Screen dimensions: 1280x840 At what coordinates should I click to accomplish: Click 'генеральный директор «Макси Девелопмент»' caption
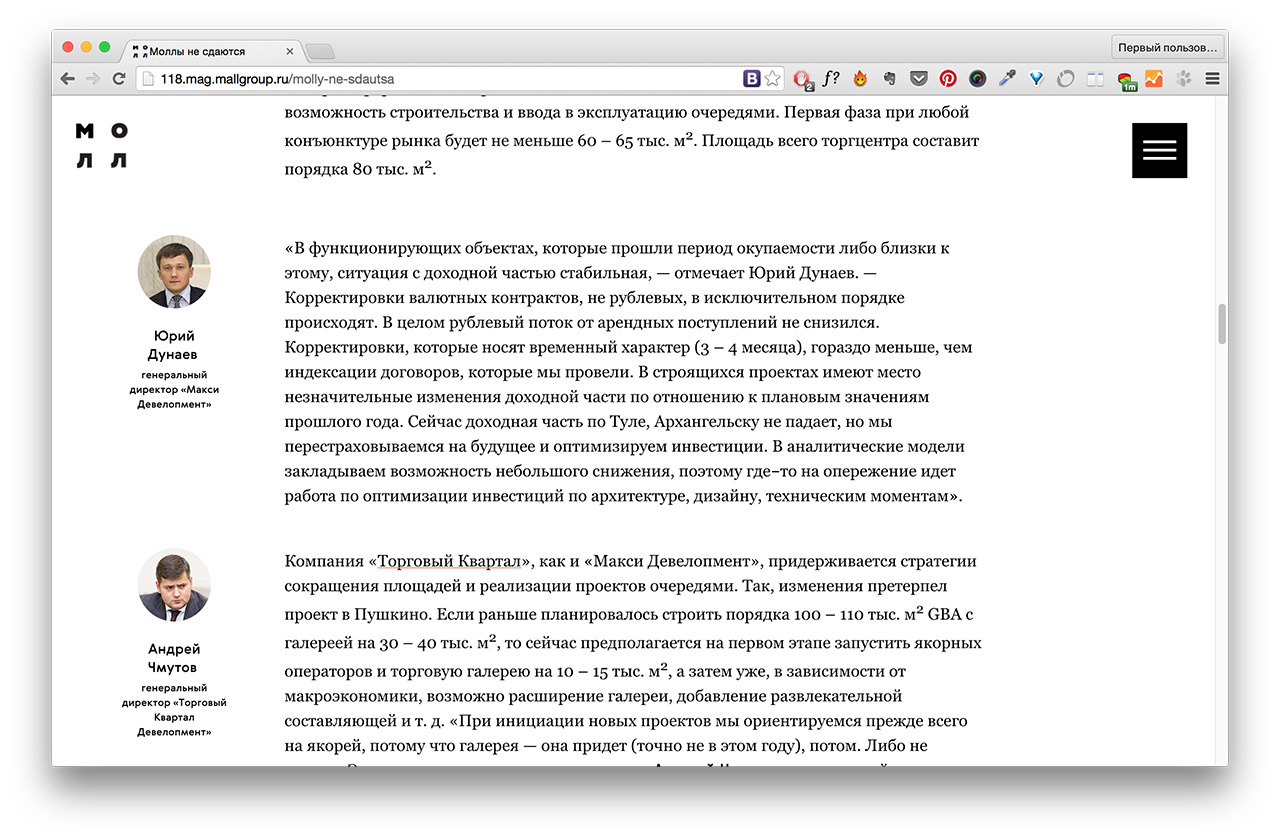tap(174, 389)
